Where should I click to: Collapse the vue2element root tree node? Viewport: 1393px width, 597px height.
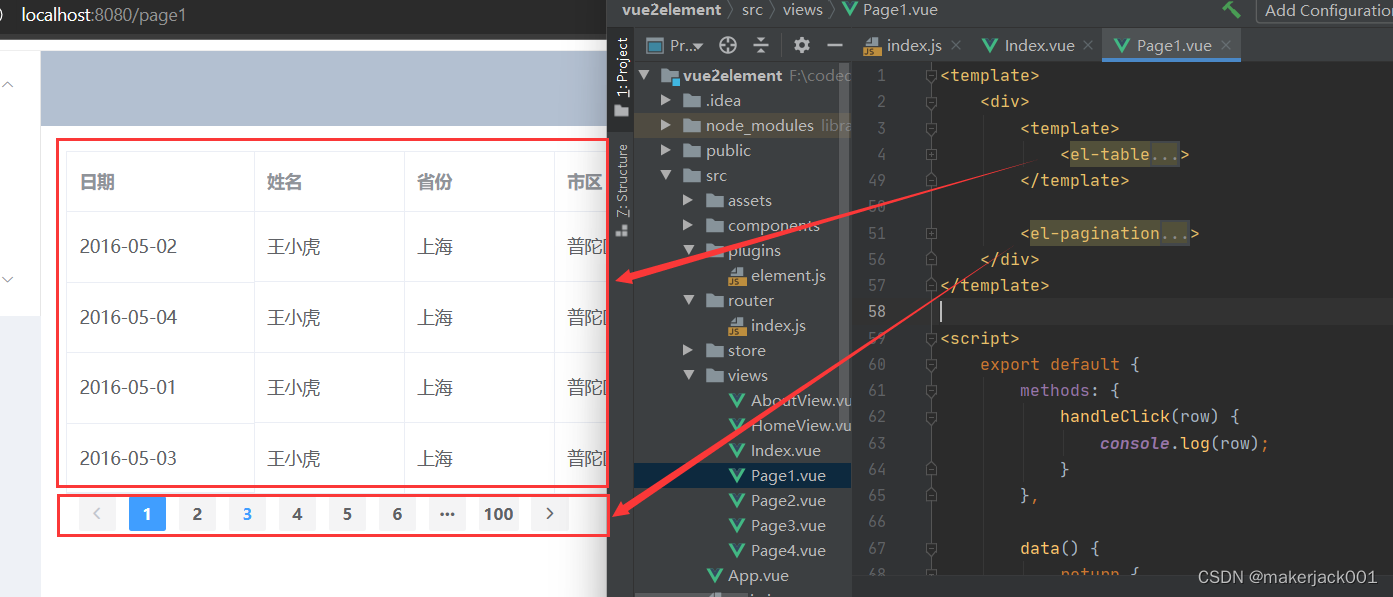click(643, 76)
